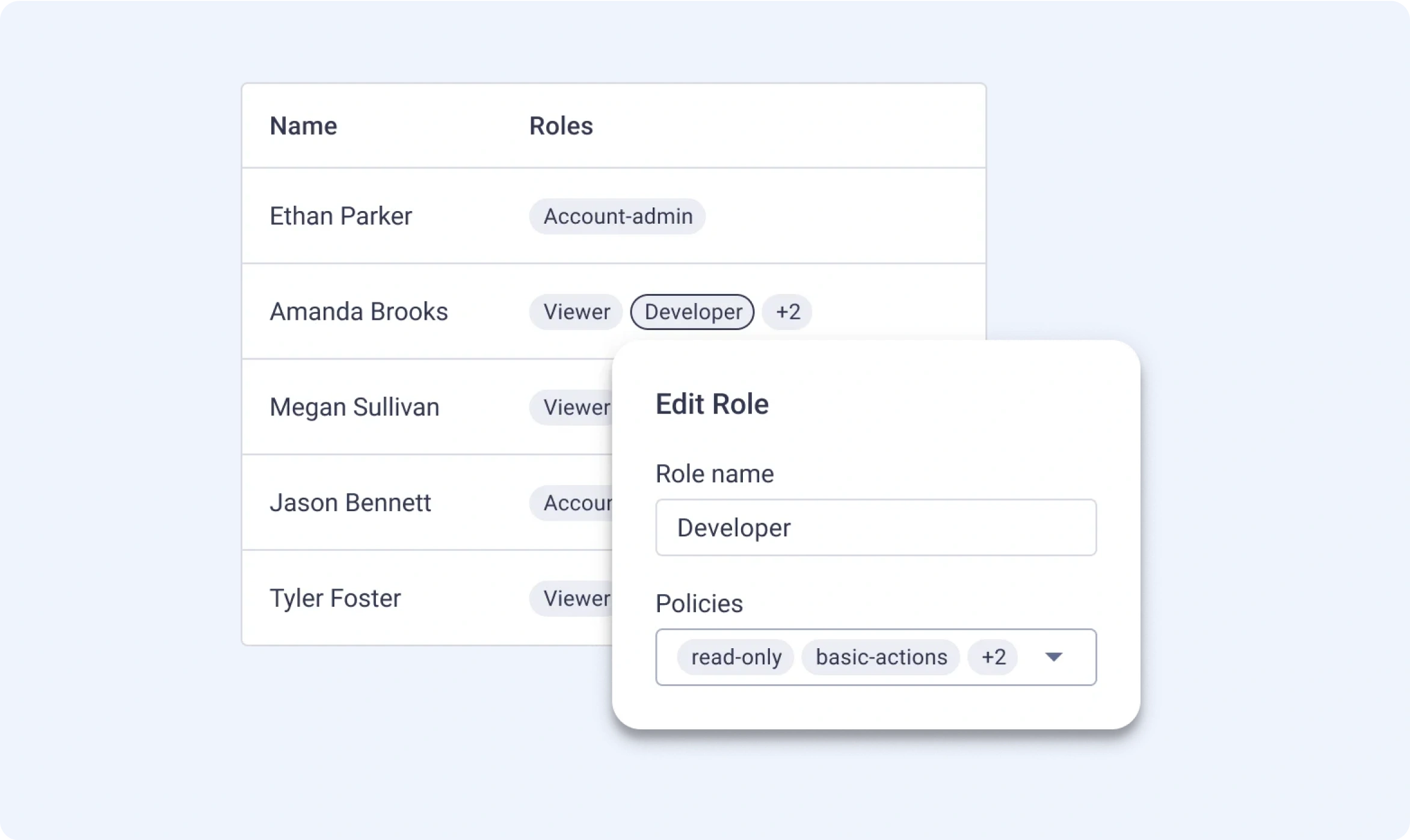Select Amanda Brooks' name in the table
Screen dimensions: 1410x840
(359, 312)
